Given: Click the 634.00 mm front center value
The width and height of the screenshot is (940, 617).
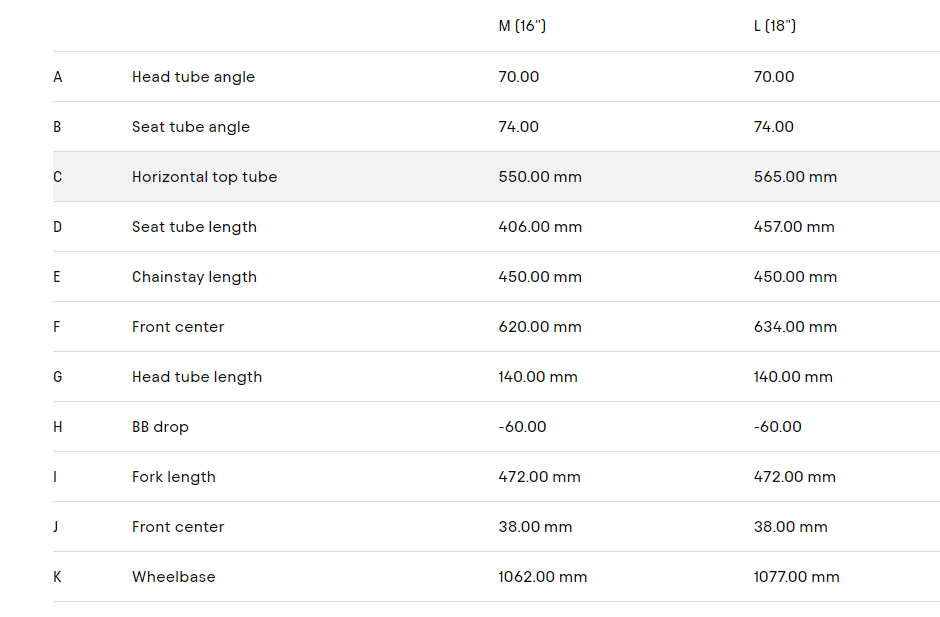Looking at the screenshot, I should 795,327.
